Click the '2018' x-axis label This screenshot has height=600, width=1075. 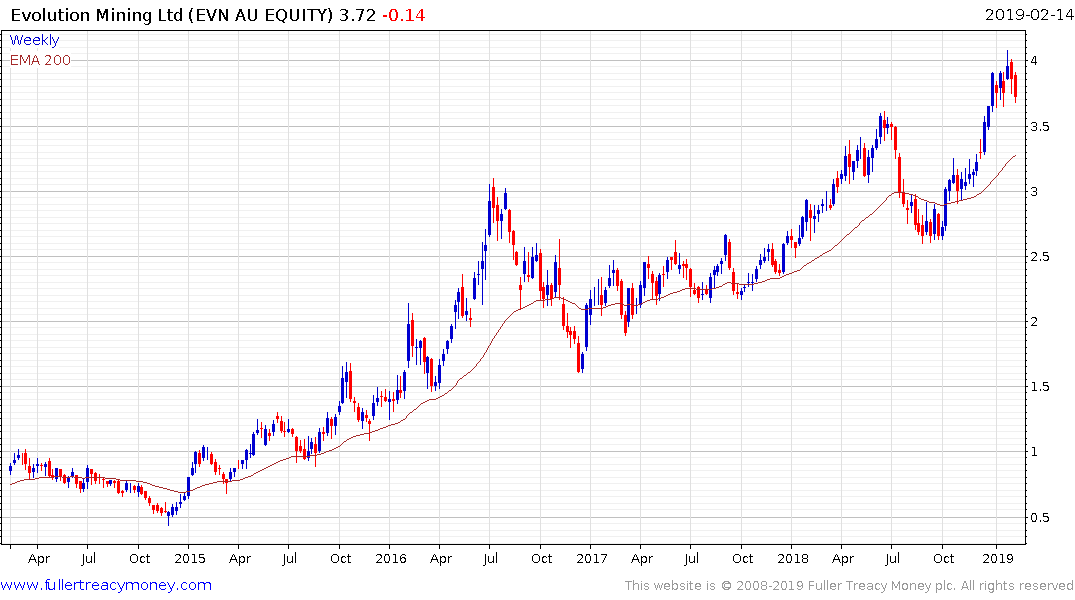point(793,558)
